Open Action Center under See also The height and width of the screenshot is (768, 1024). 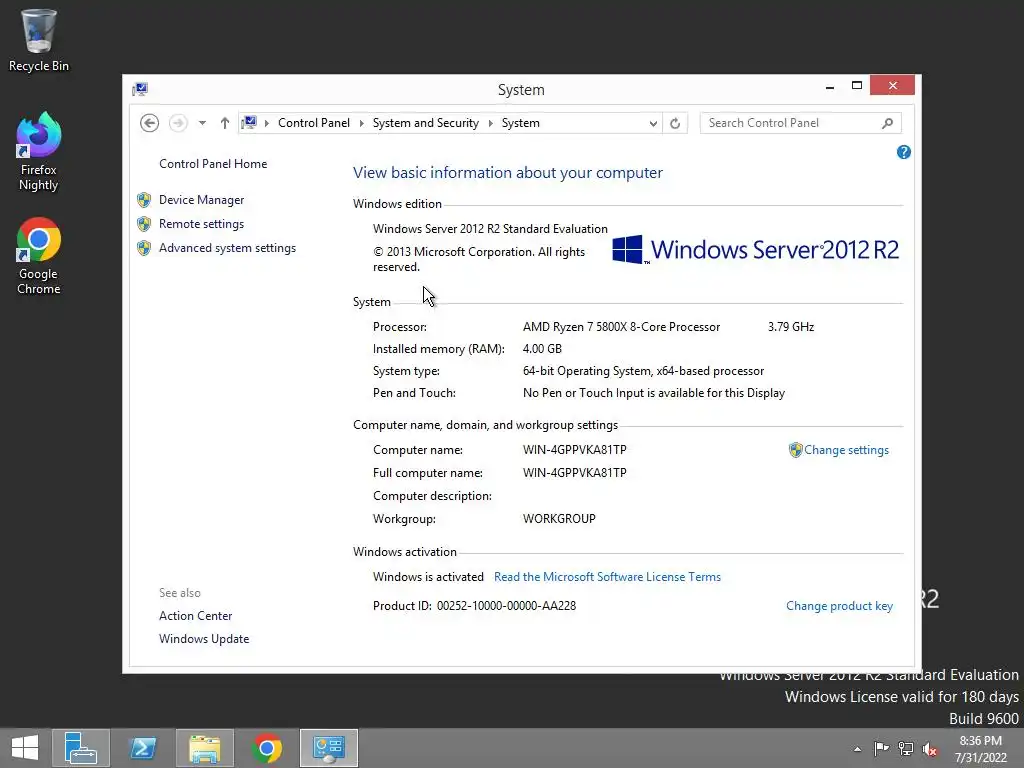(195, 616)
